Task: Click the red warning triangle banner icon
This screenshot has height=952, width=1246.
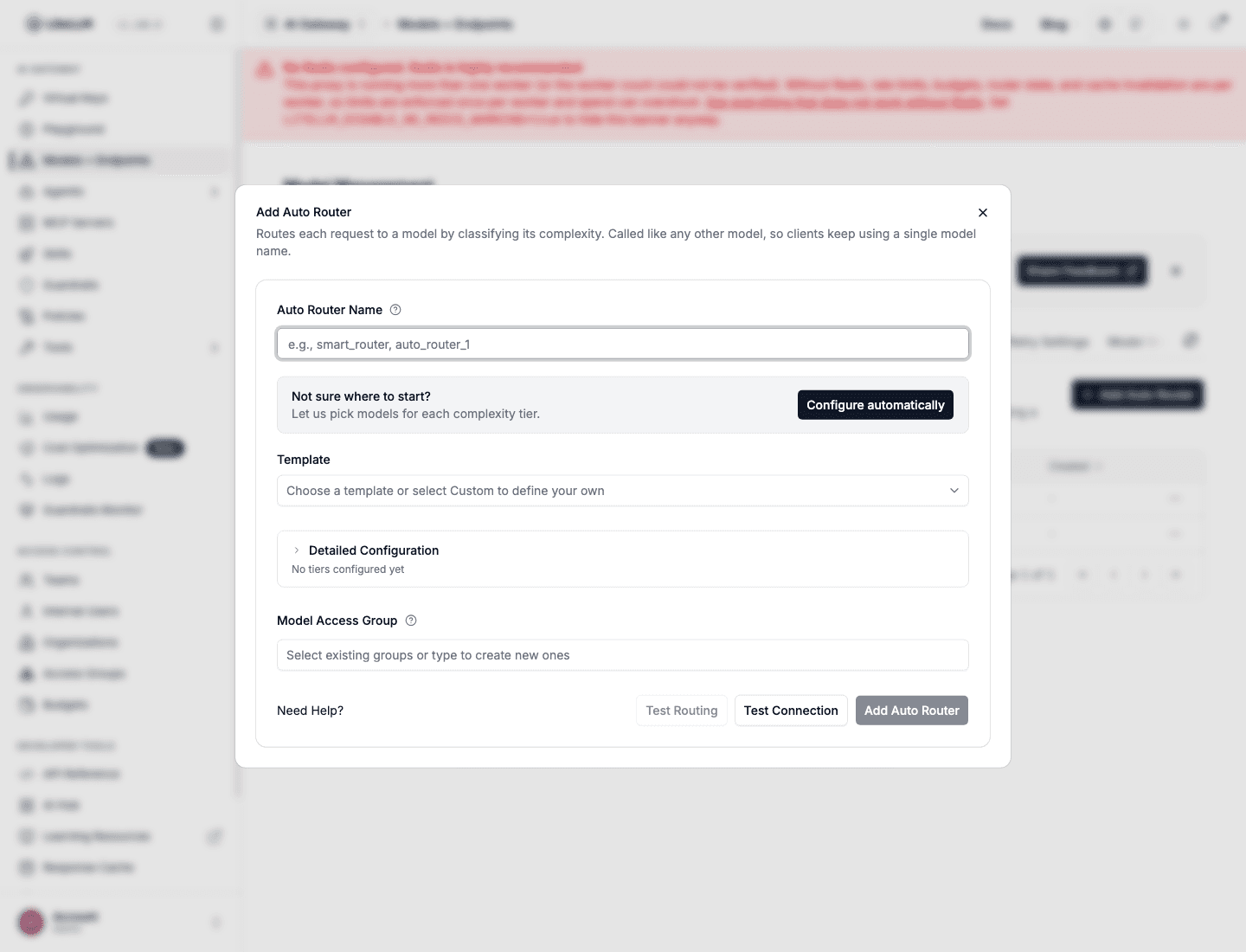Action: [x=265, y=69]
